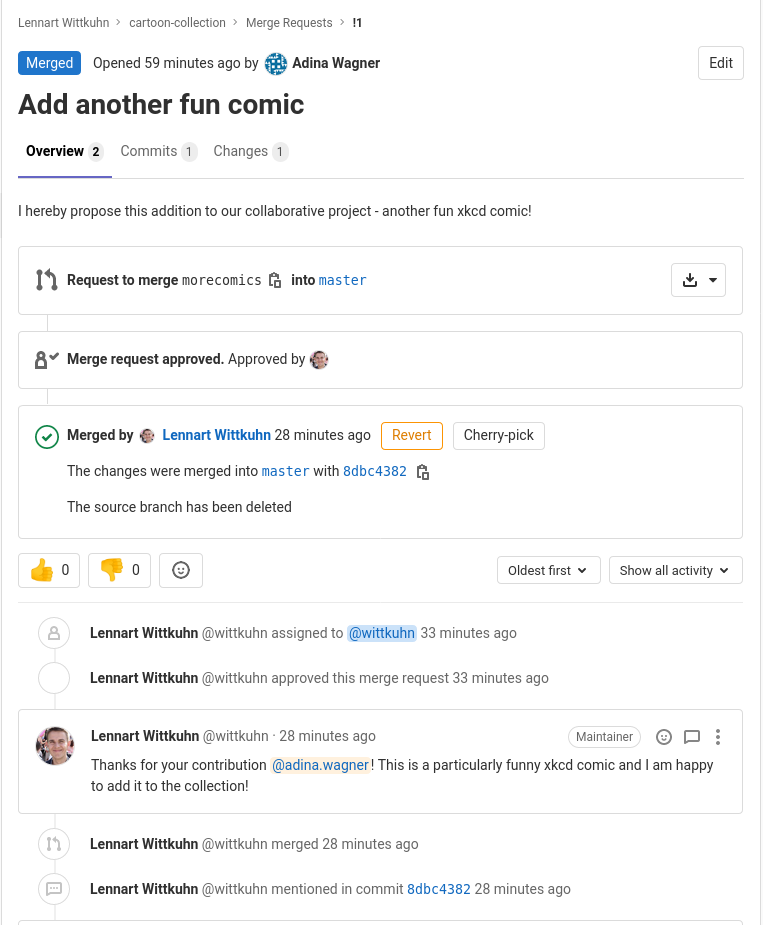Open the download merge request dropdown
763x925 pixels.
click(698, 281)
